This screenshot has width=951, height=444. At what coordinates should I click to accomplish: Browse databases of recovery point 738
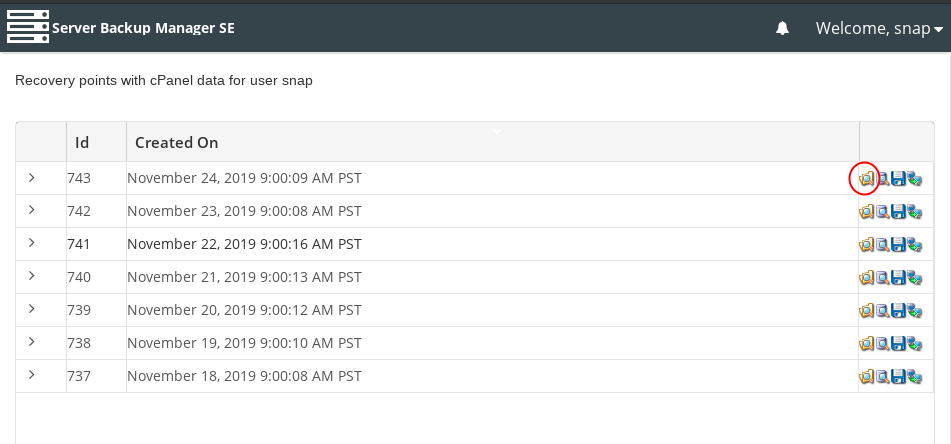coord(883,344)
